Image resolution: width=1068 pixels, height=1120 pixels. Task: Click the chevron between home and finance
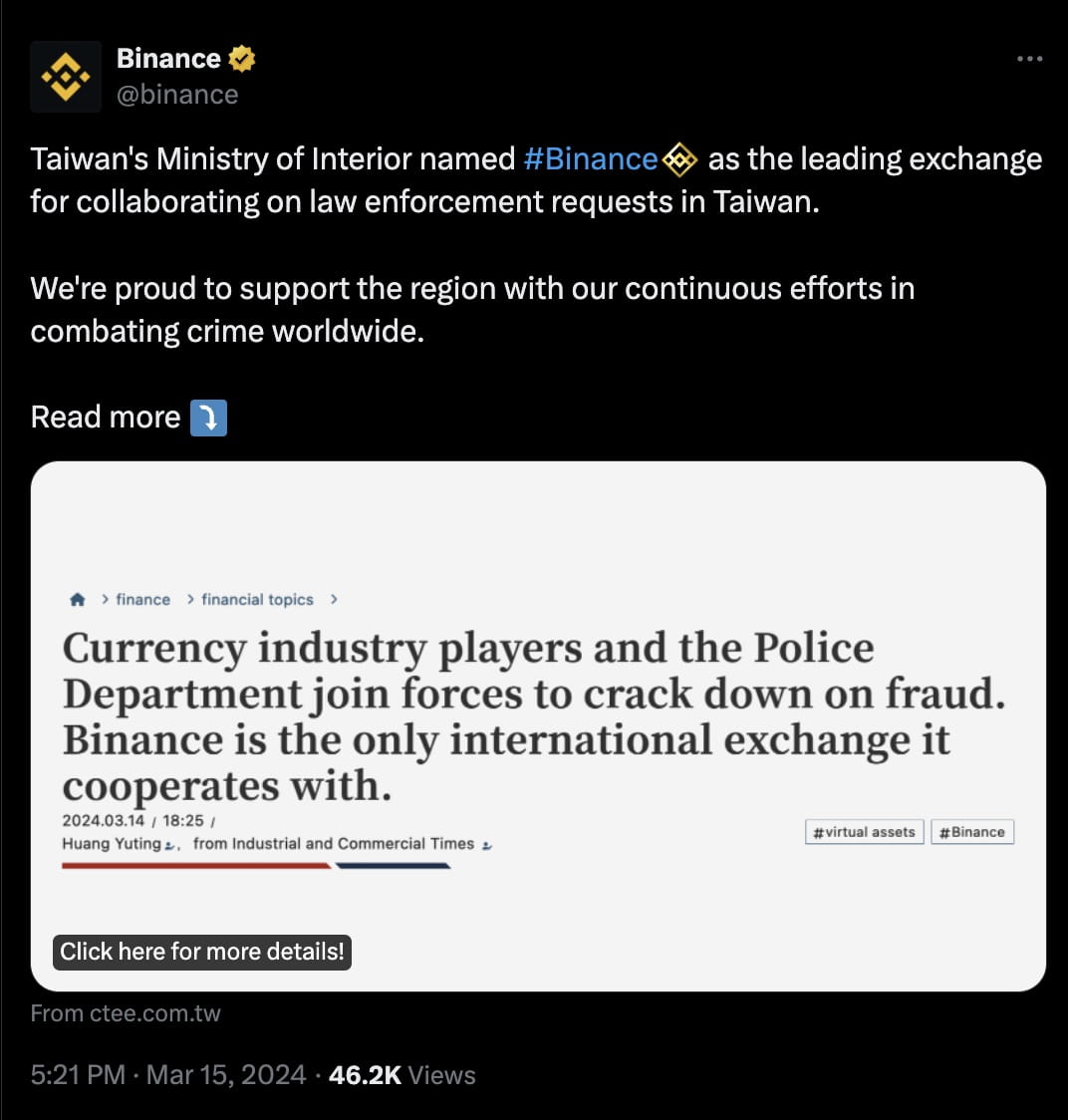[105, 600]
